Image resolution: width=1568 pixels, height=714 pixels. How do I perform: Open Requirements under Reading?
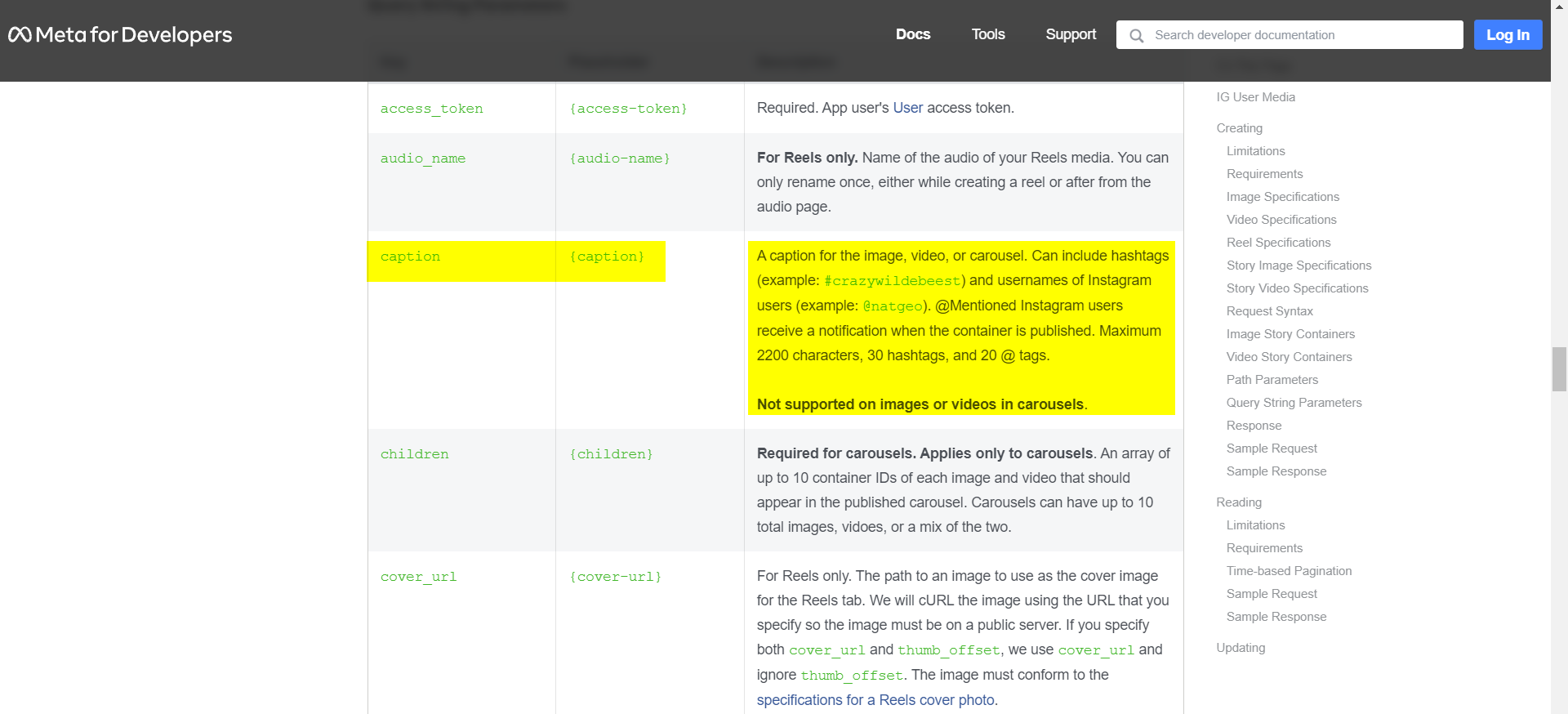(x=1264, y=548)
